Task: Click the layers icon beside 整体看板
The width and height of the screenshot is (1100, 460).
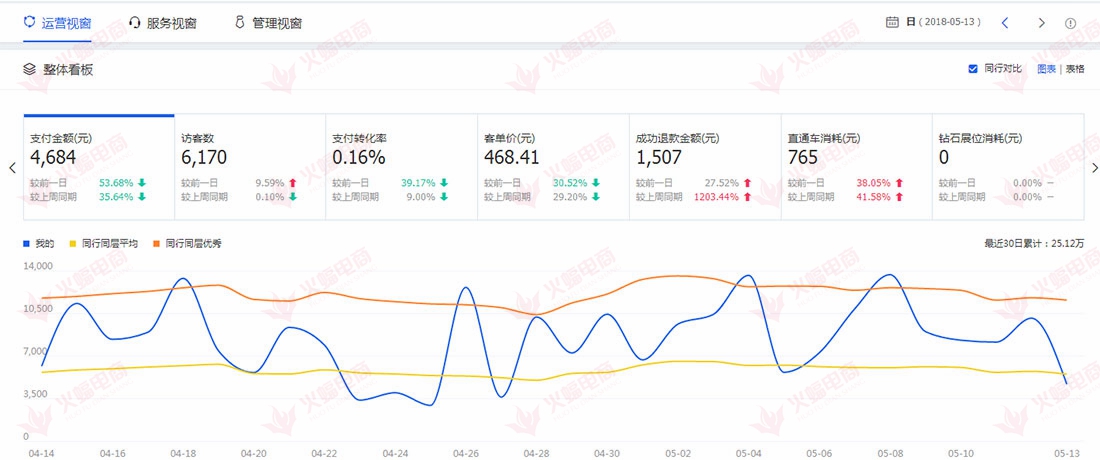Action: click(x=30, y=70)
